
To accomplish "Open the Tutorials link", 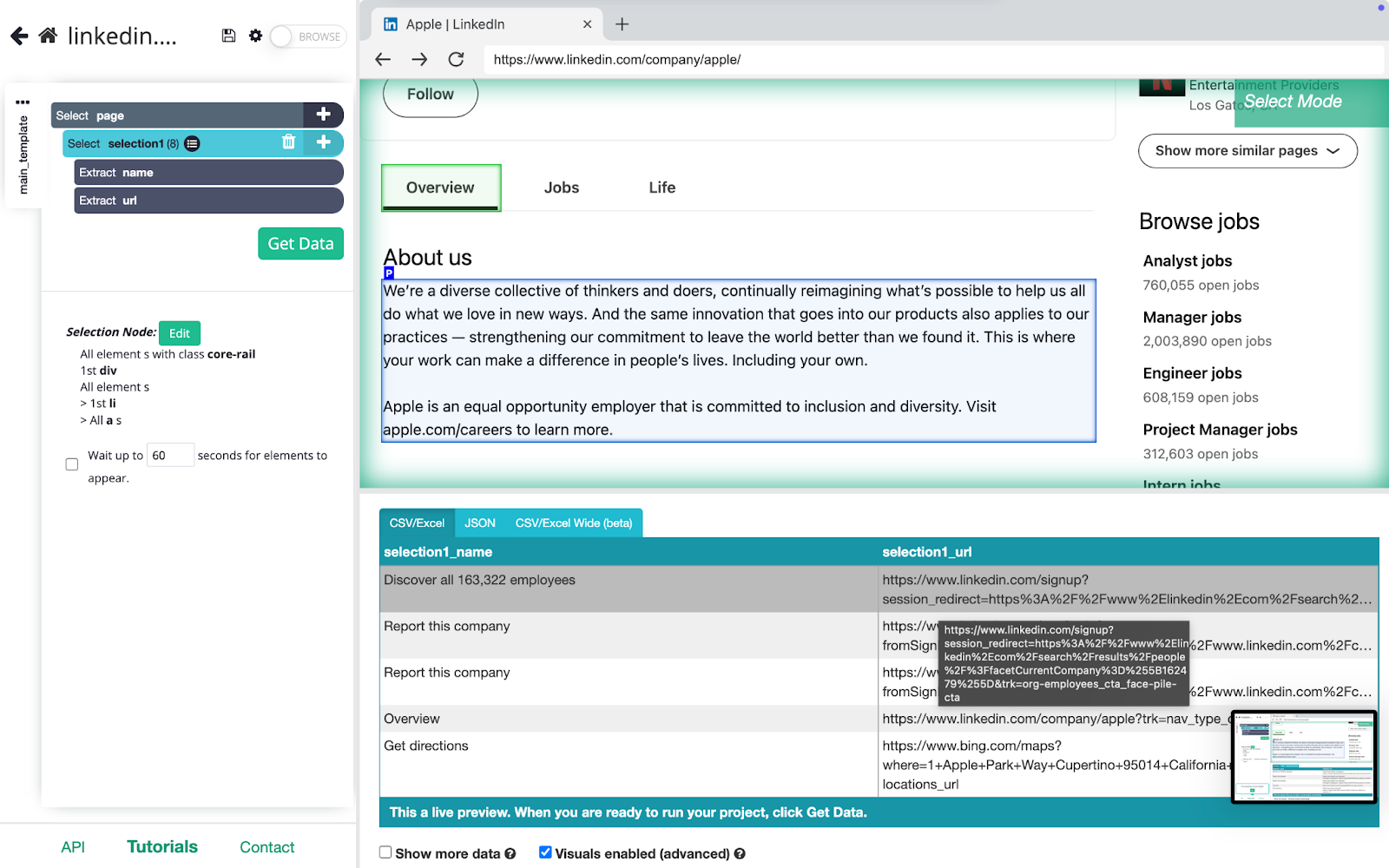I will (x=162, y=846).
